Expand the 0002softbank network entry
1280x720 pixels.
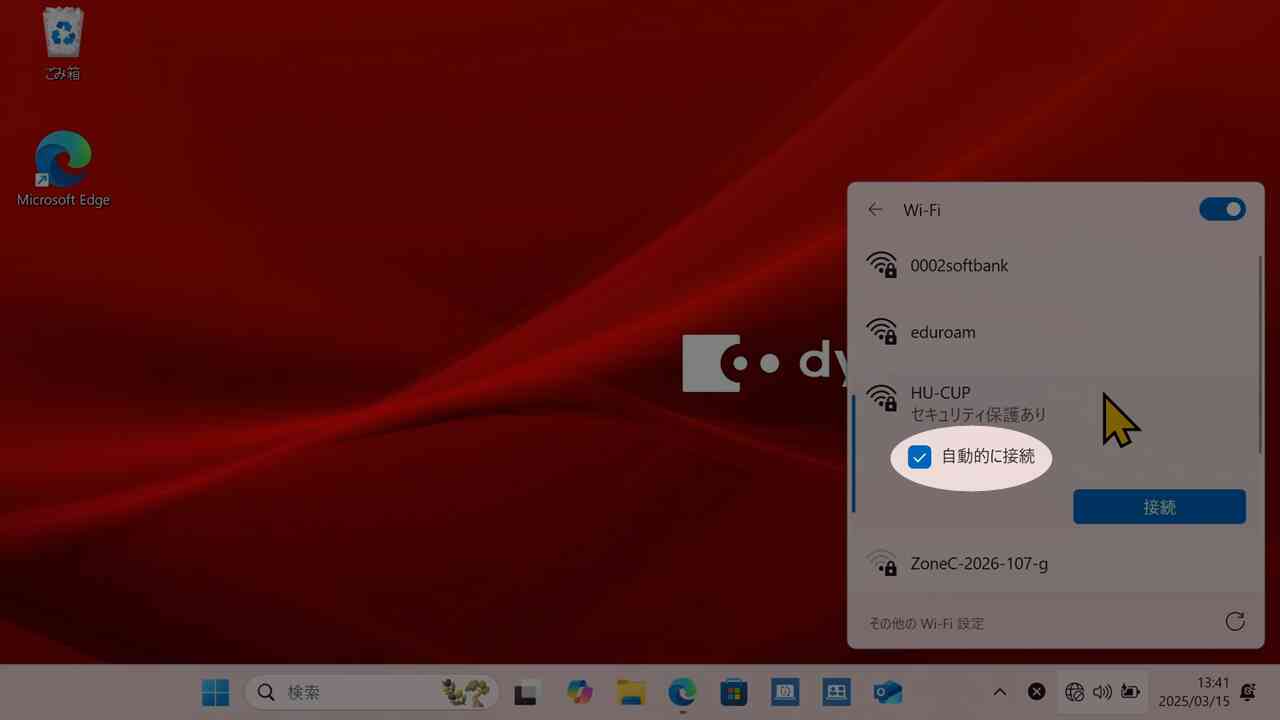1050,266
